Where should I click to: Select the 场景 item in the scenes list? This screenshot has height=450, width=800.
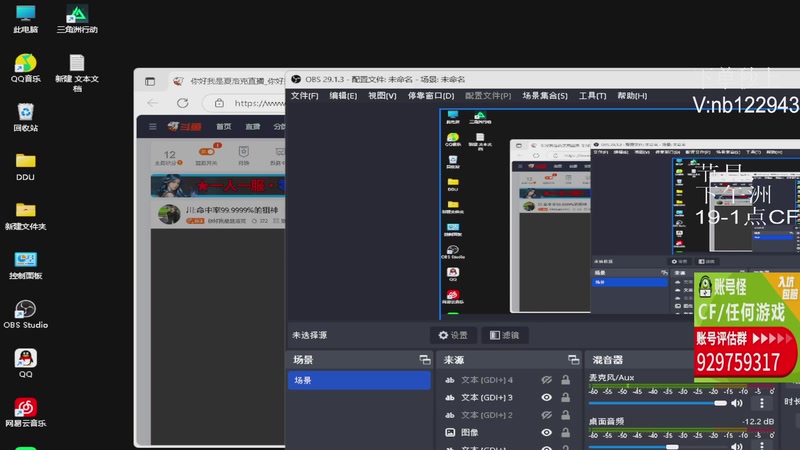pyautogui.click(x=359, y=380)
